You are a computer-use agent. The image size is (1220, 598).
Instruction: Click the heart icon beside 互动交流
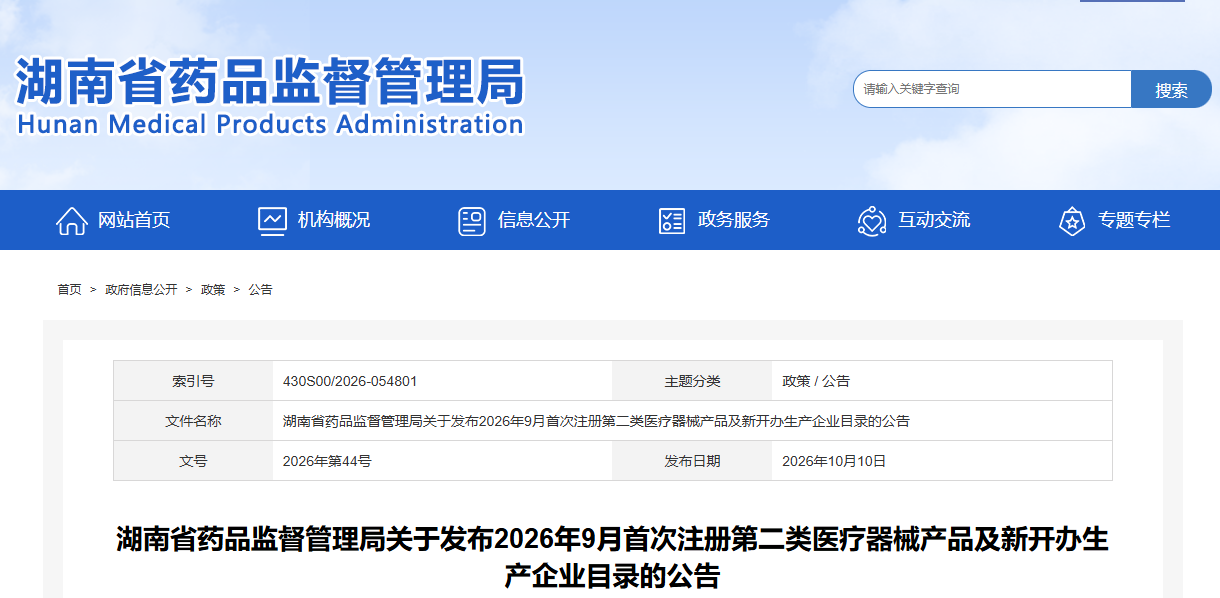[872, 221]
